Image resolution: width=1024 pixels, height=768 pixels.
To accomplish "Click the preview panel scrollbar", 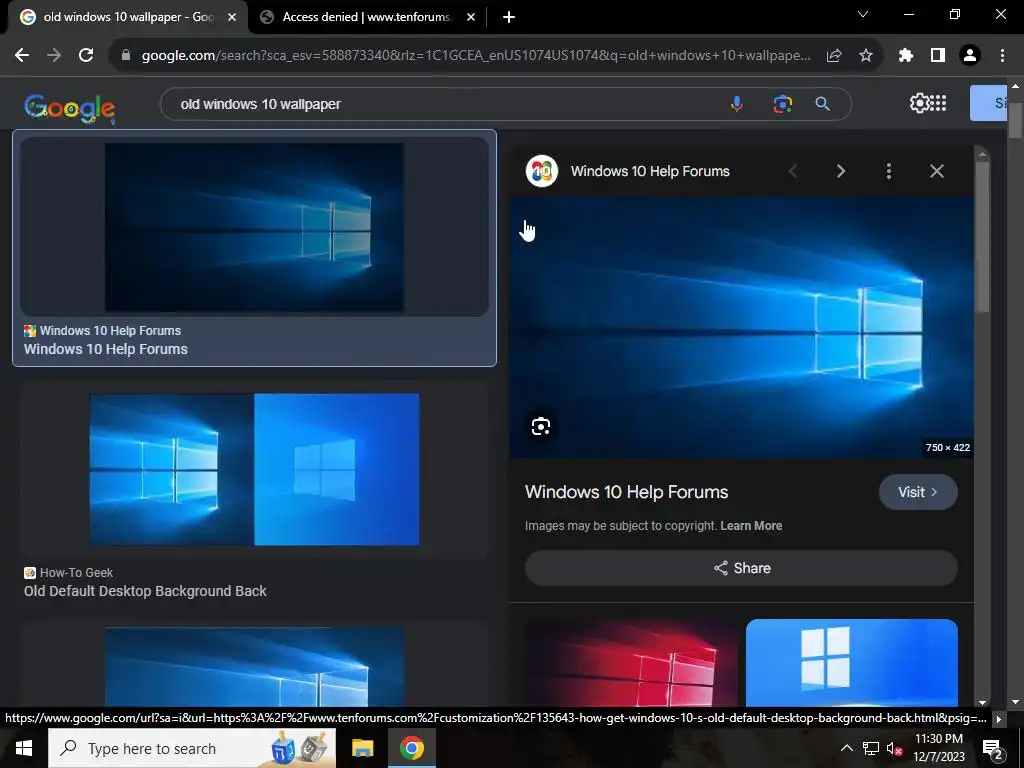I will 982,236.
